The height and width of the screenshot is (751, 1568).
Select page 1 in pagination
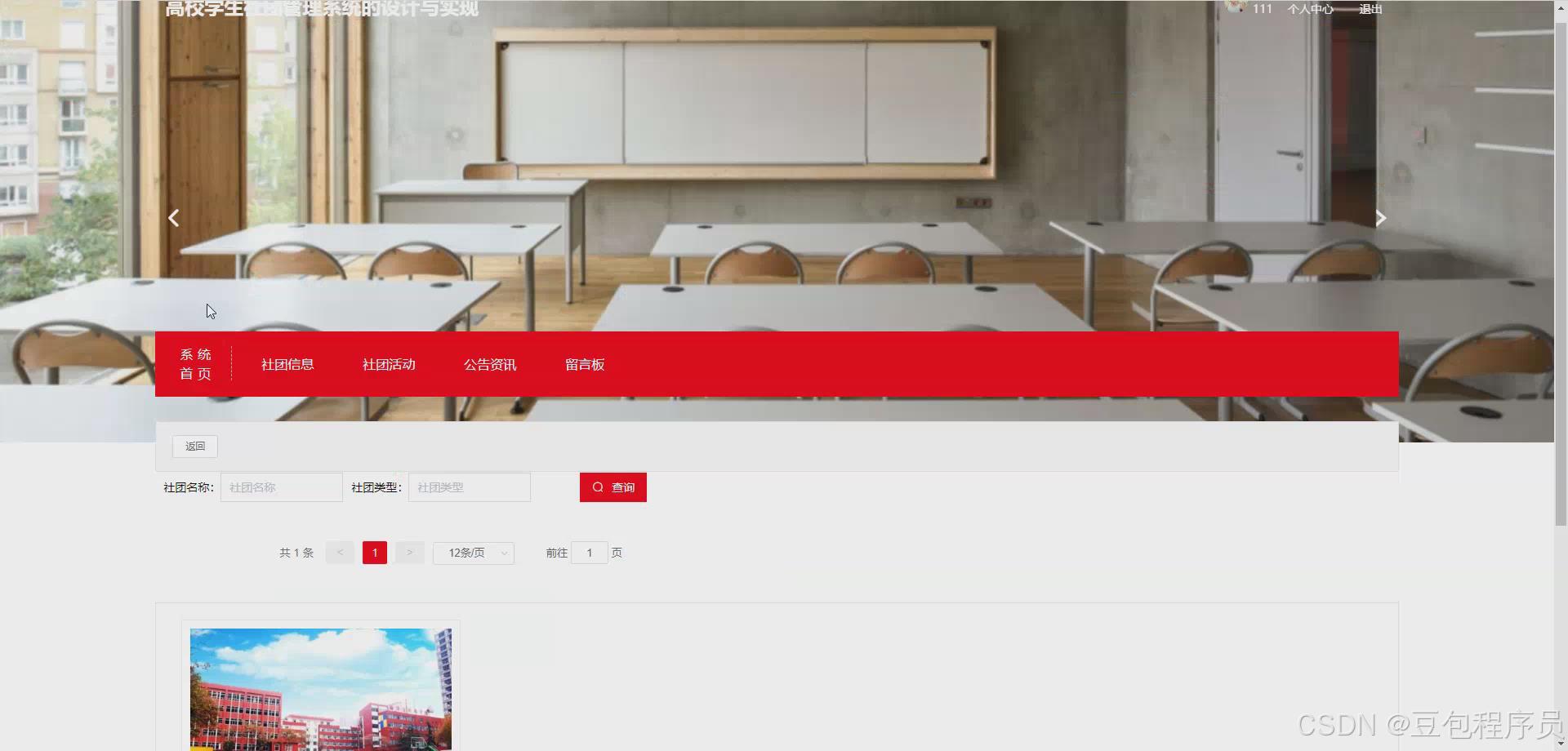coord(375,553)
